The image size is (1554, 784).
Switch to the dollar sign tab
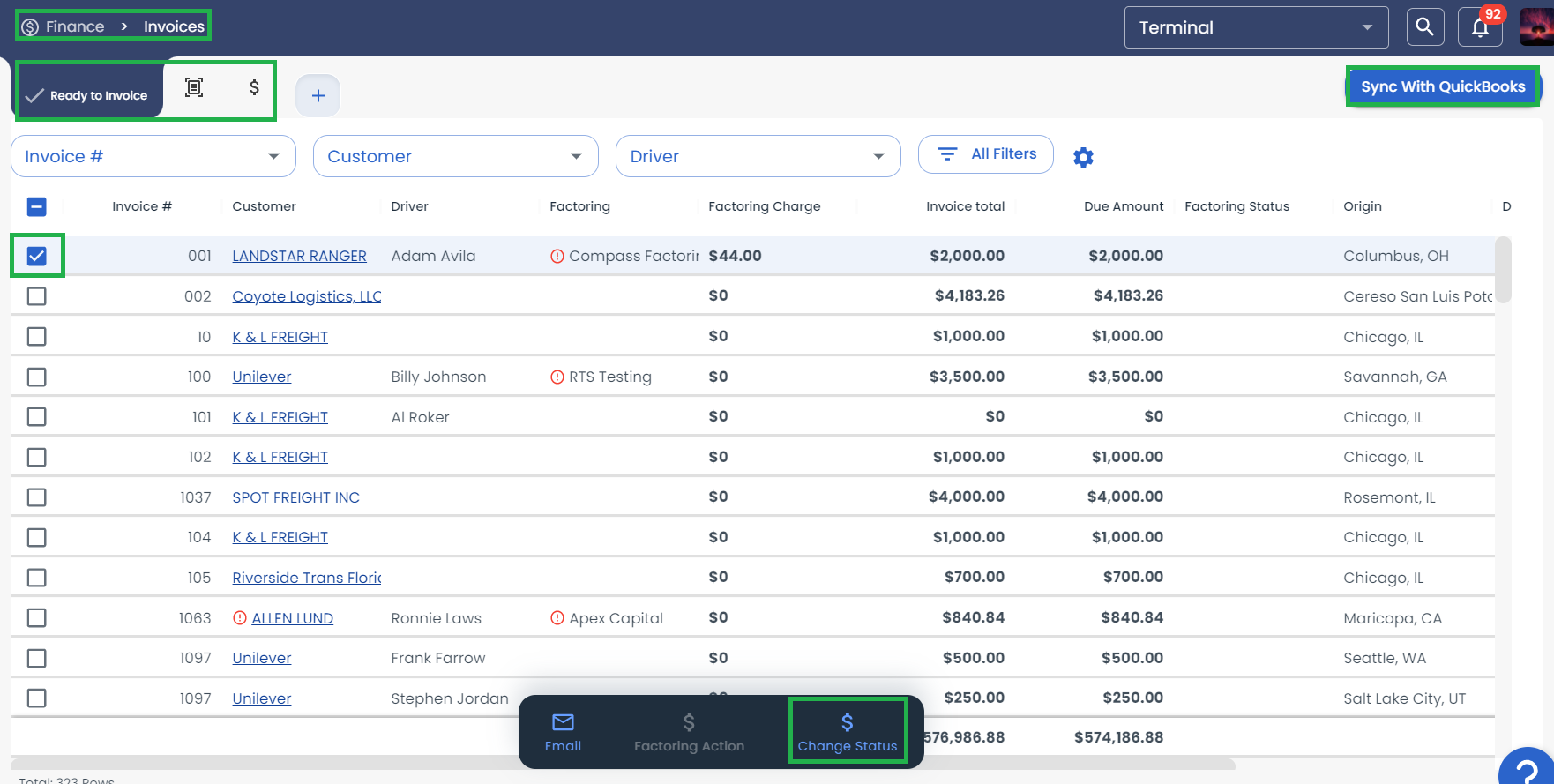254,87
